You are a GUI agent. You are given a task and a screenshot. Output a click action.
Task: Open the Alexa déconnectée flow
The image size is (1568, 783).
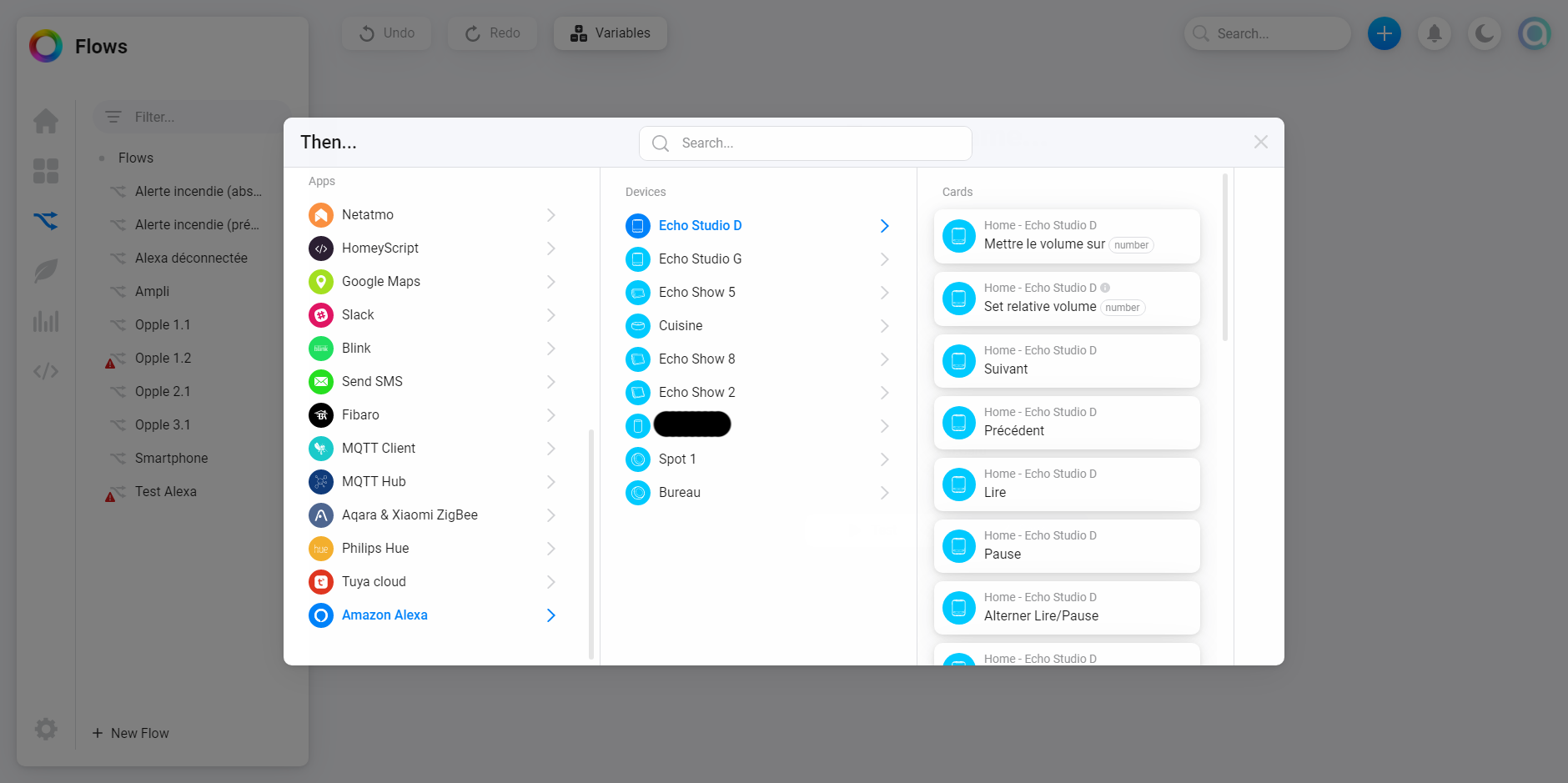(x=191, y=258)
